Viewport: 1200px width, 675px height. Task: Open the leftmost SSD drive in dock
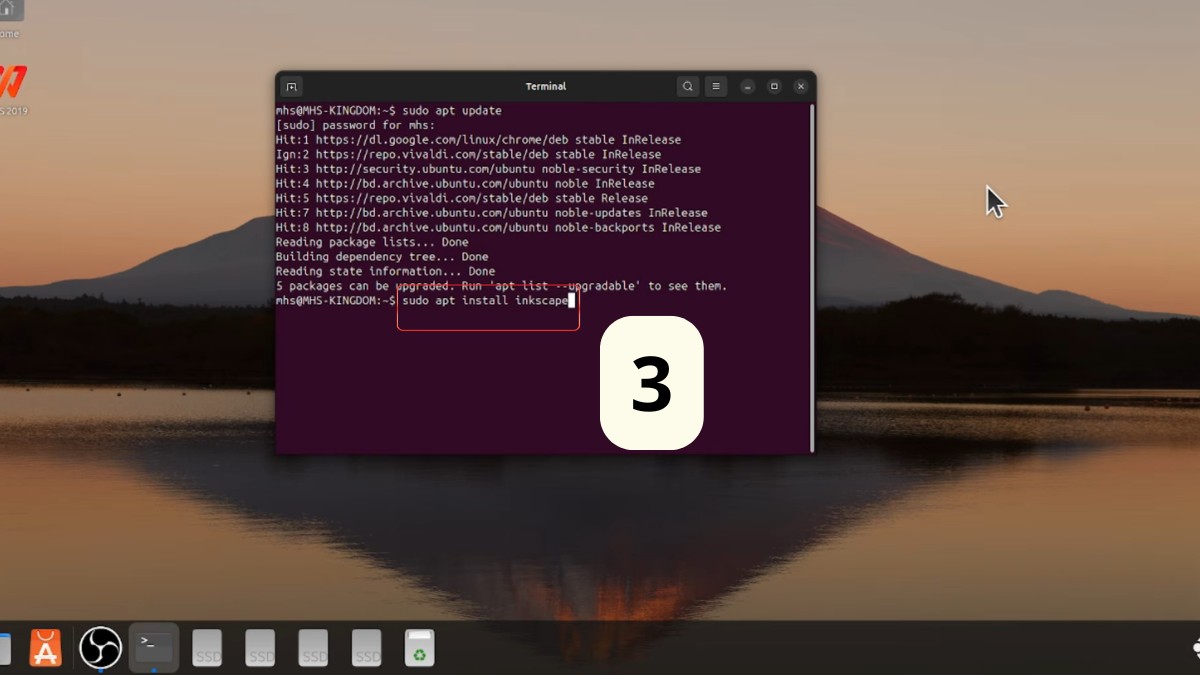click(207, 647)
